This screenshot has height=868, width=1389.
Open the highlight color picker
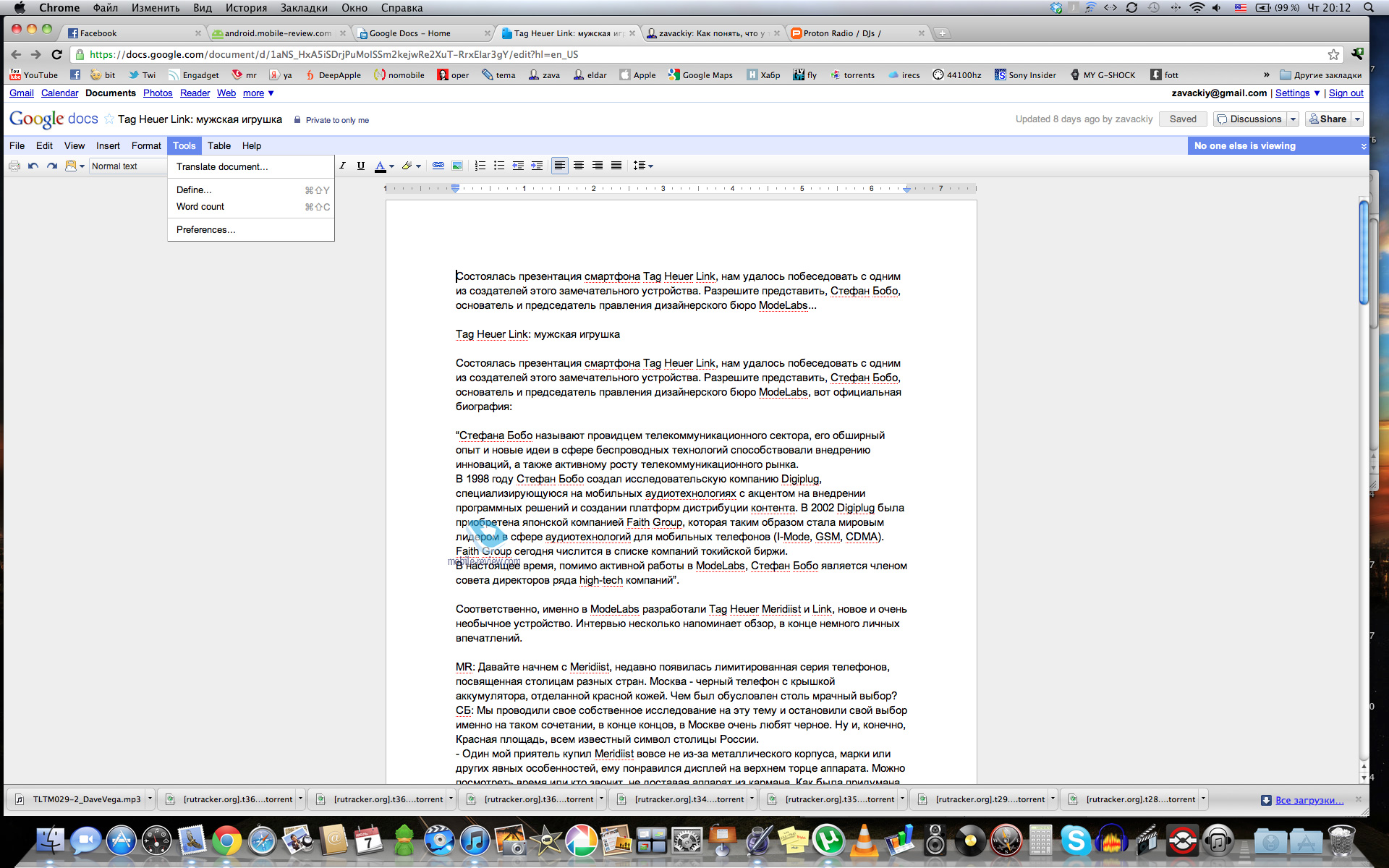point(411,166)
